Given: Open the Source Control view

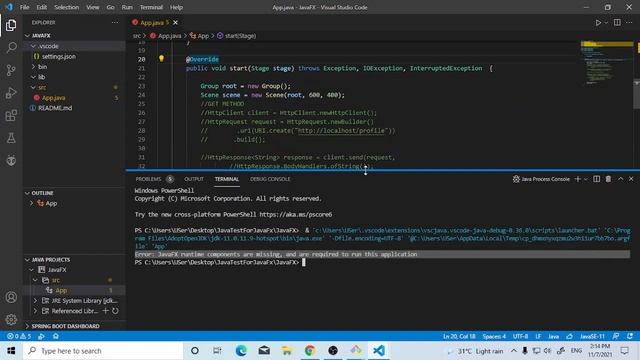Looking at the screenshot, I should click(x=11, y=70).
